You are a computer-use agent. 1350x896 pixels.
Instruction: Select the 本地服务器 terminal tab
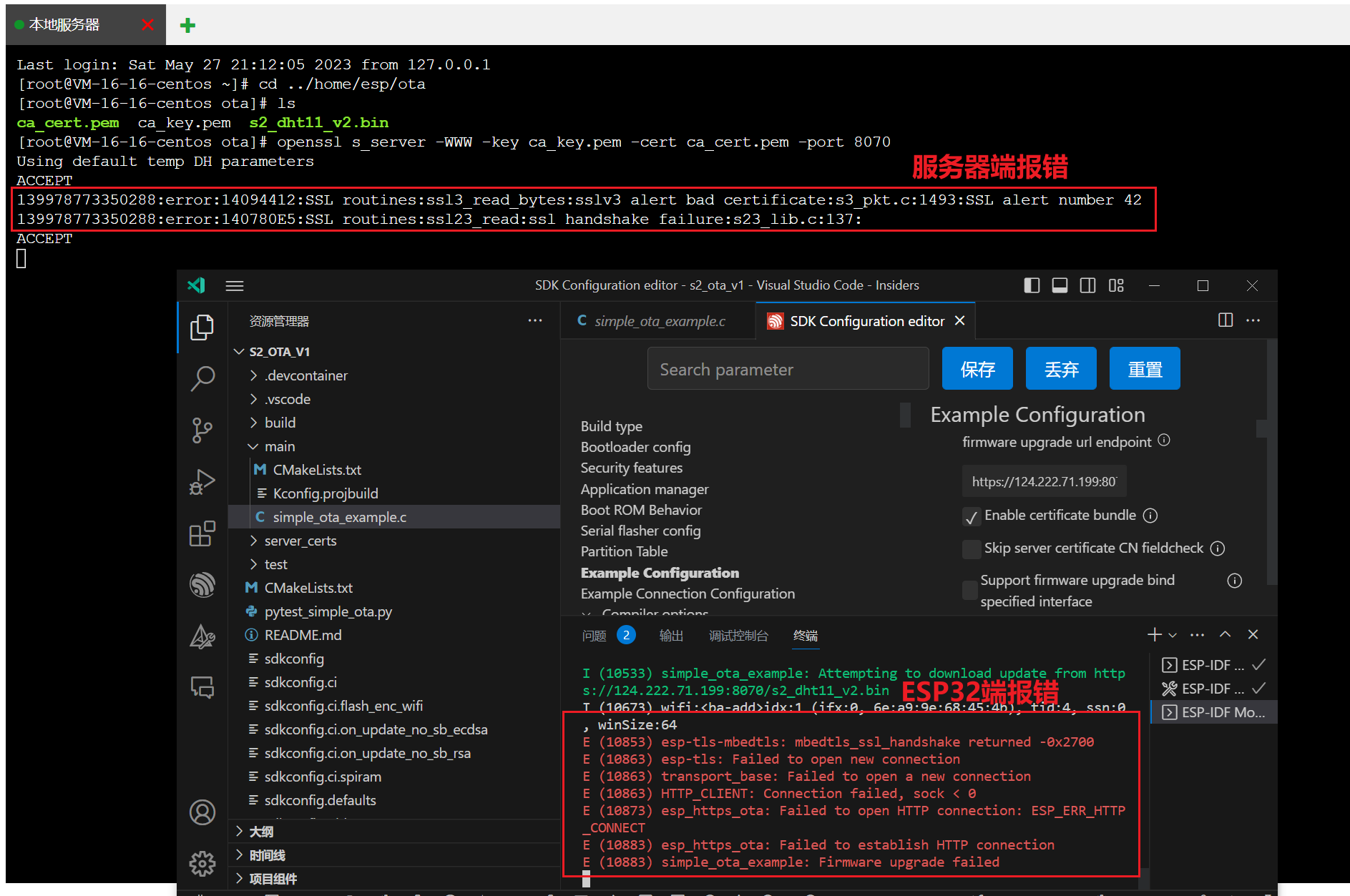85,24
